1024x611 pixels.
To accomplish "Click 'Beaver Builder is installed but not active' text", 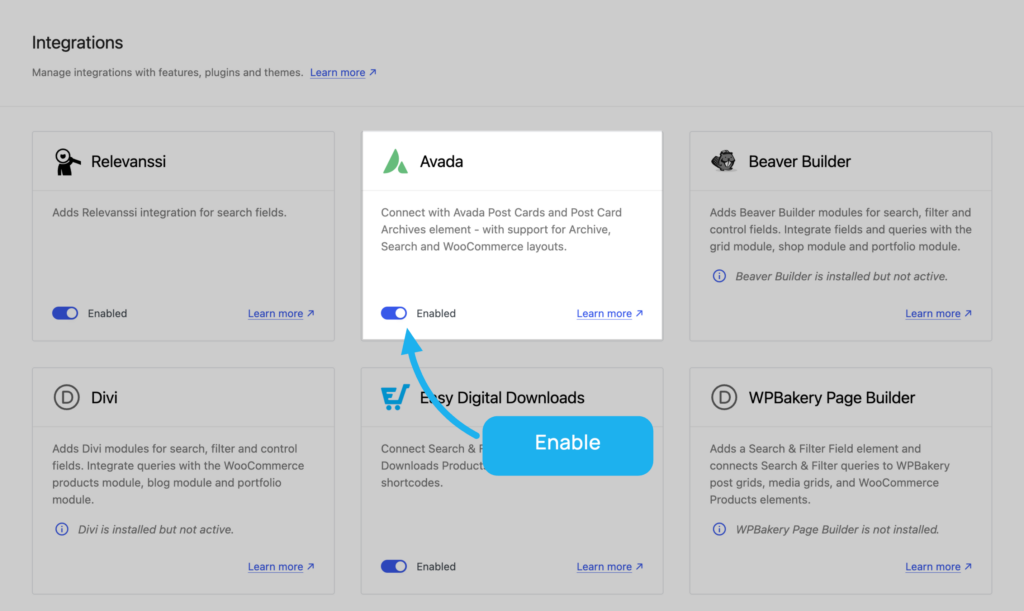I will 841,276.
